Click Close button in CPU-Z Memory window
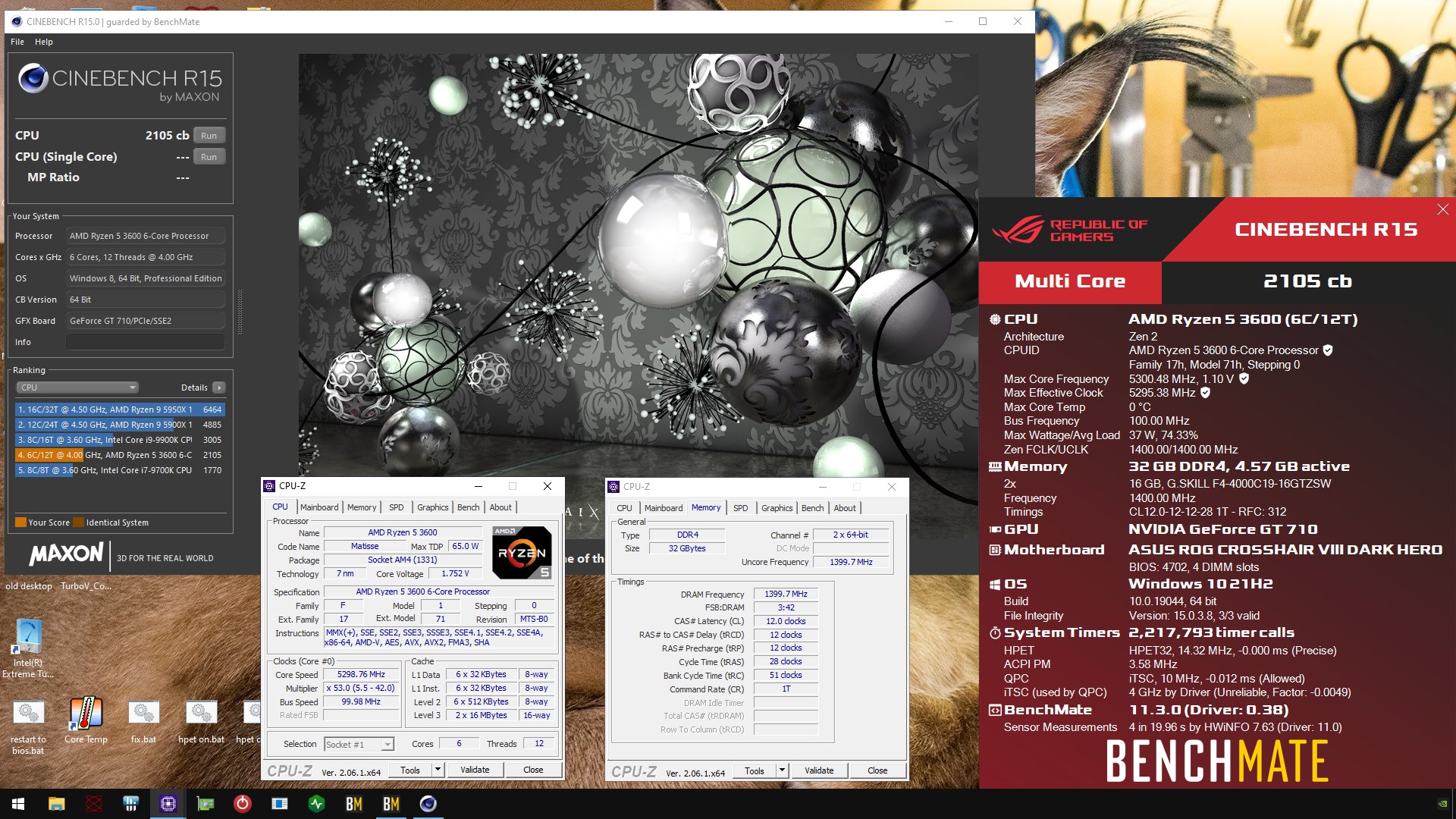 [877, 770]
